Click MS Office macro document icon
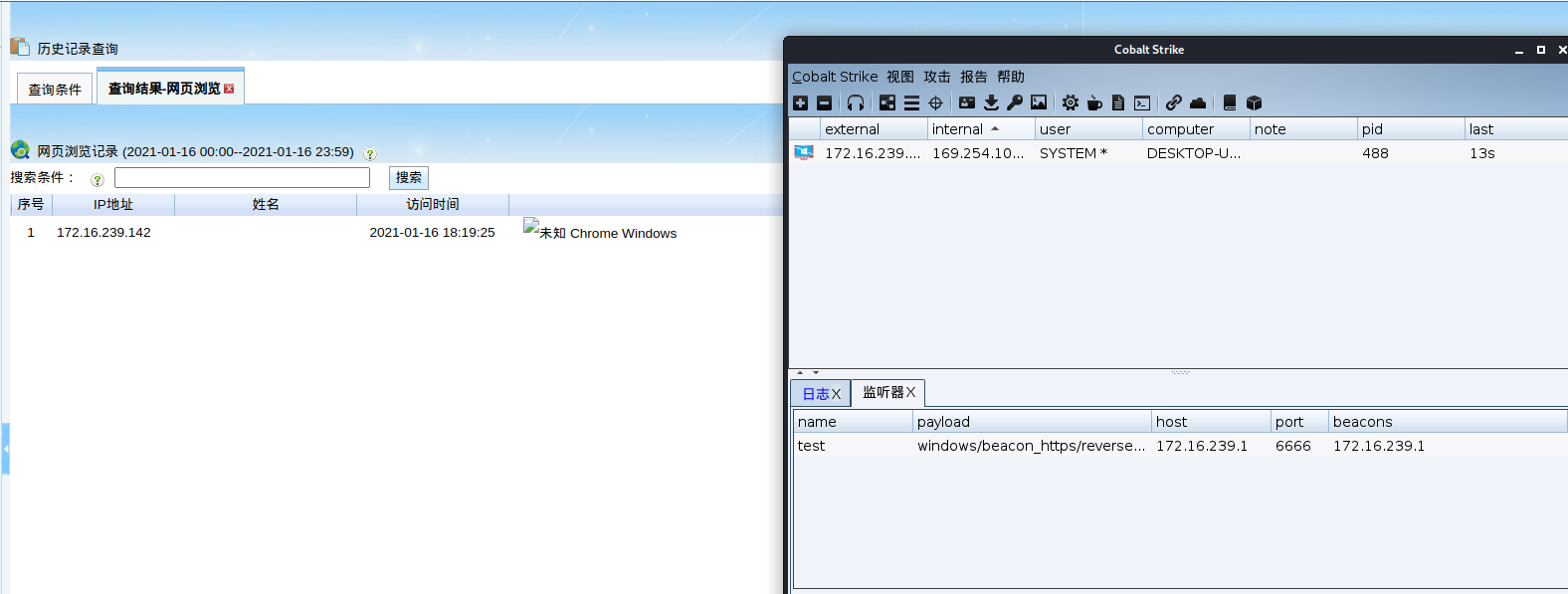This screenshot has width=1568, height=594. pos(1118,102)
